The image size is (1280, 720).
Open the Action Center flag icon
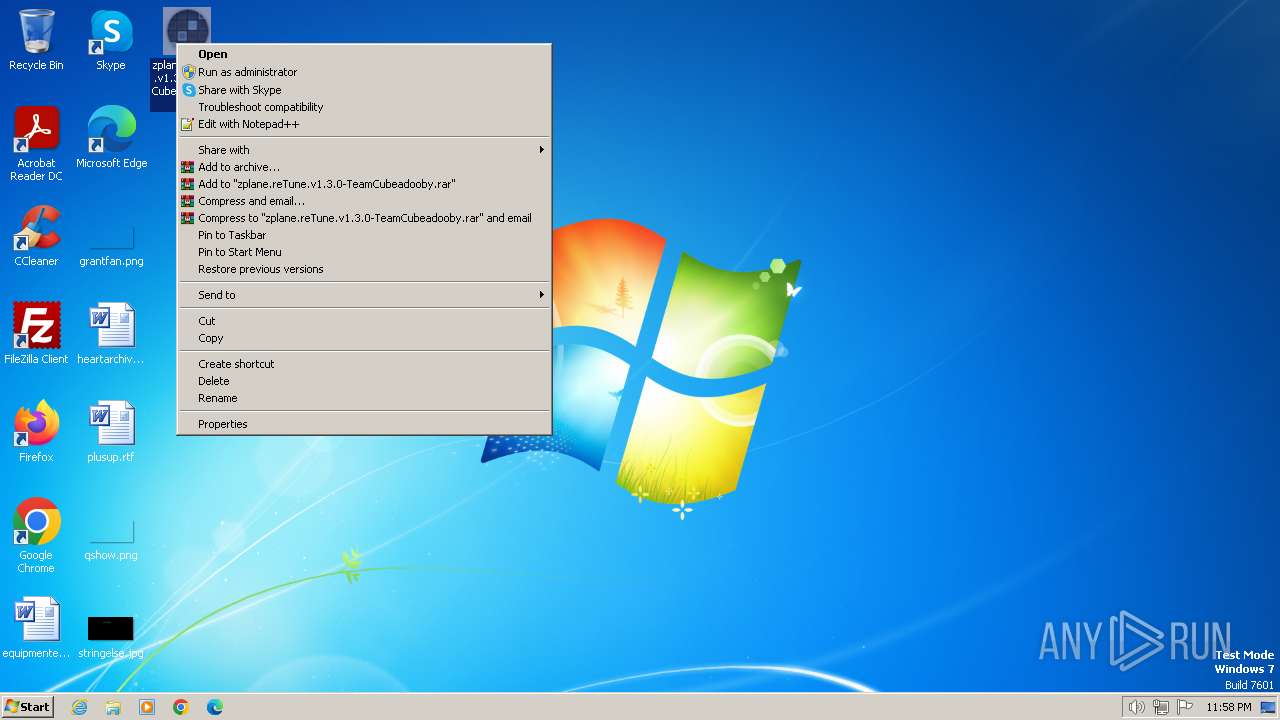(1186, 707)
